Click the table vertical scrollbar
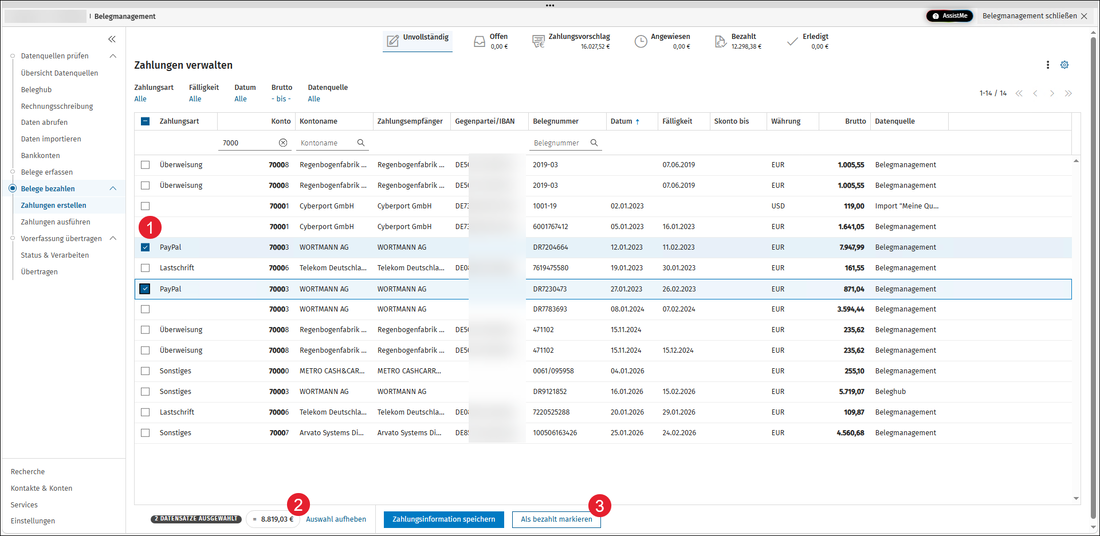Screen dimensions: 1100x536 [x=1078, y=328]
